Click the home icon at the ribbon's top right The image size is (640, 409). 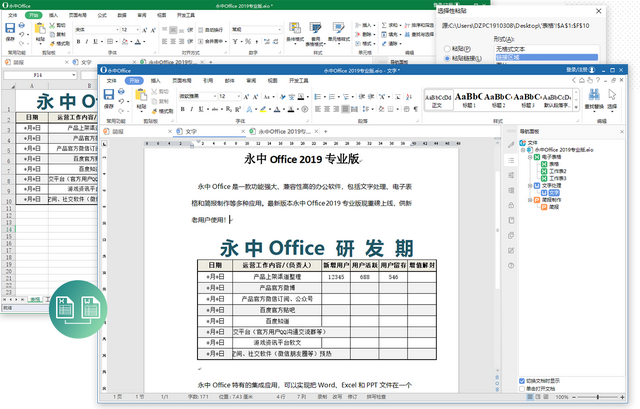[582, 80]
